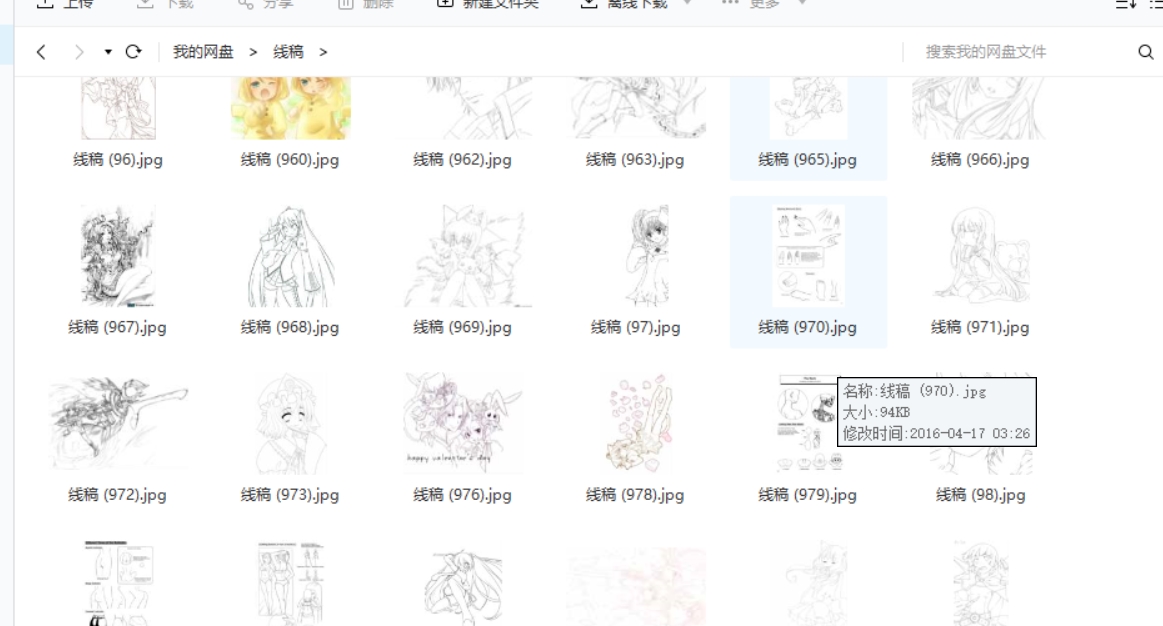Select the label 线稿 (963).jpg
The image size is (1163, 626).
pyautogui.click(x=636, y=159)
